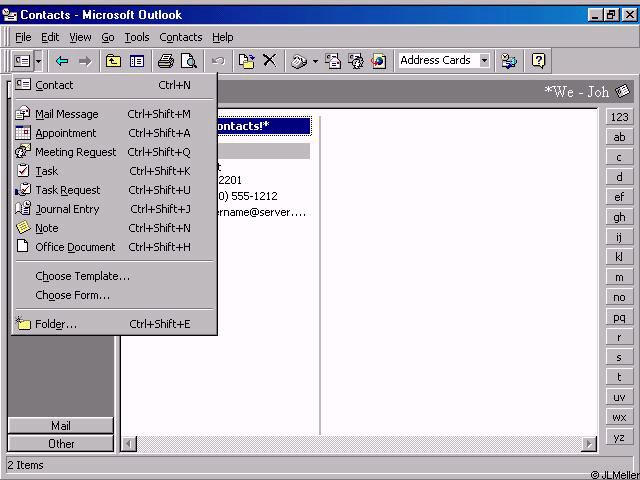Viewport: 640px width, 480px height.
Task: Jump to c index tab
Action: tap(619, 157)
